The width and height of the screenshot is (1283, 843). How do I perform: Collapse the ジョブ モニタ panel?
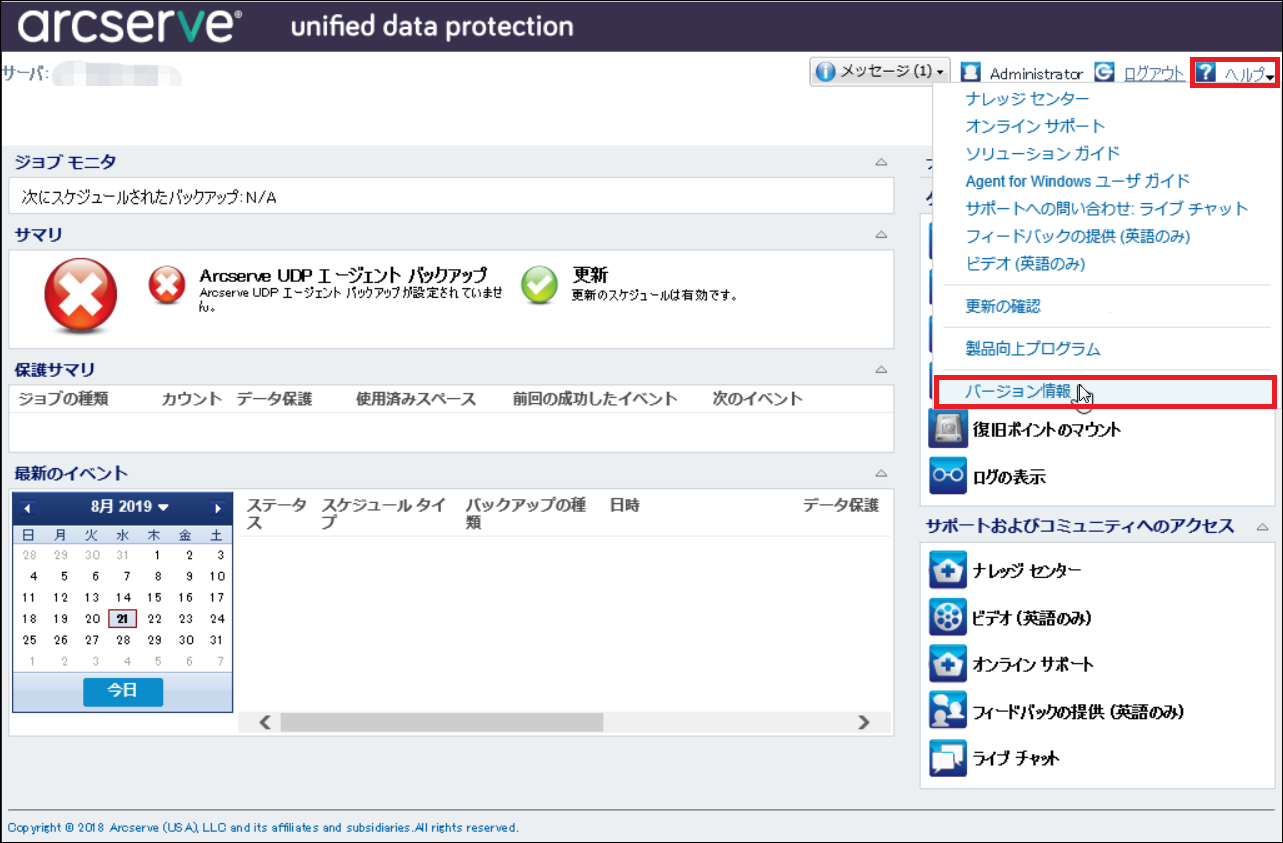[881, 162]
